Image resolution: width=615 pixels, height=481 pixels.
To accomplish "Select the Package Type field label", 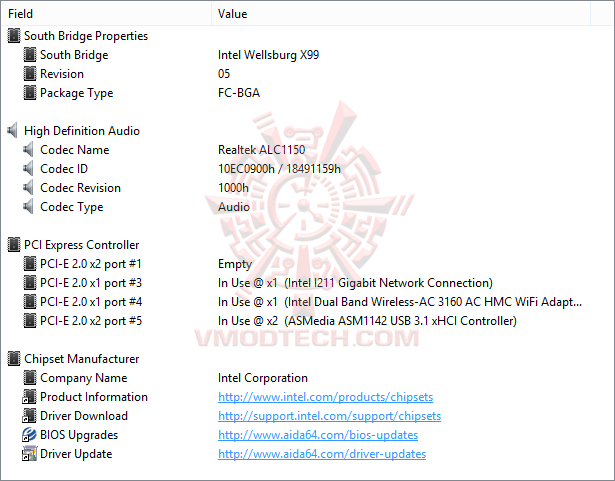I will pyautogui.click(x=77, y=93).
